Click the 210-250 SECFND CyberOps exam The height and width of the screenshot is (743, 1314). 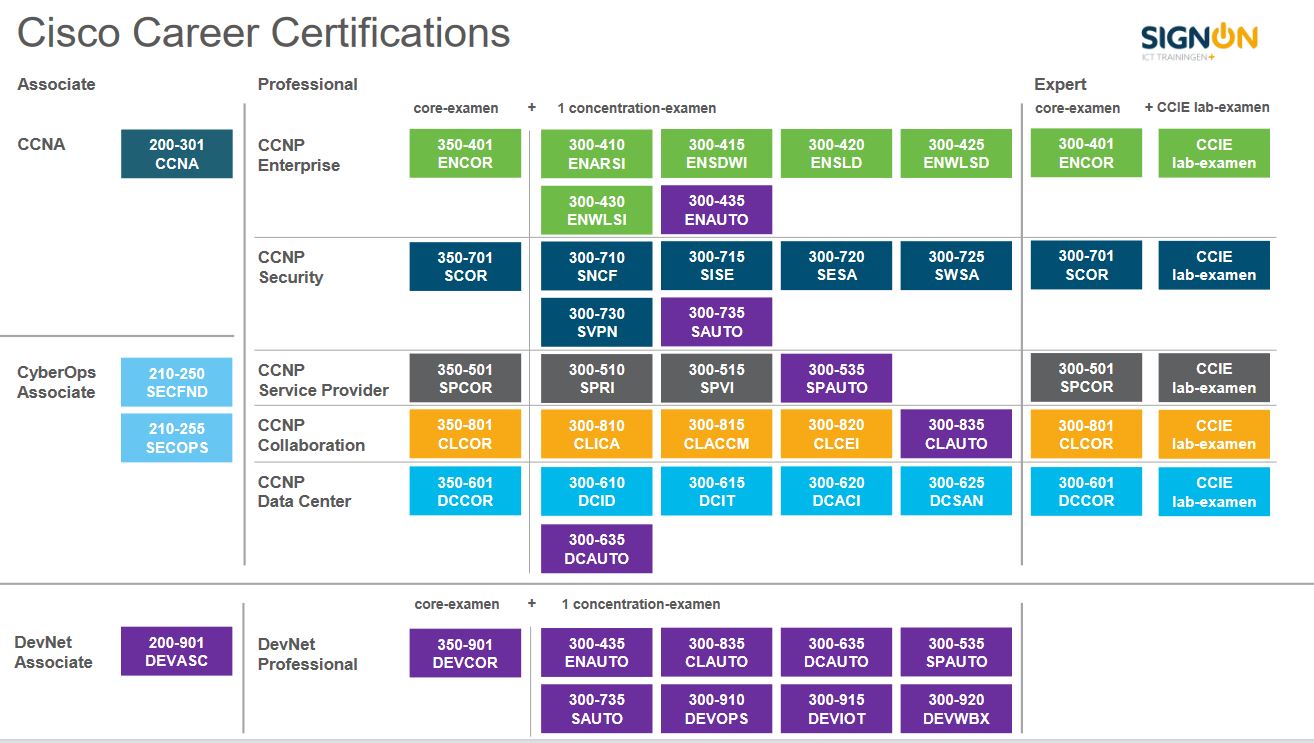176,380
